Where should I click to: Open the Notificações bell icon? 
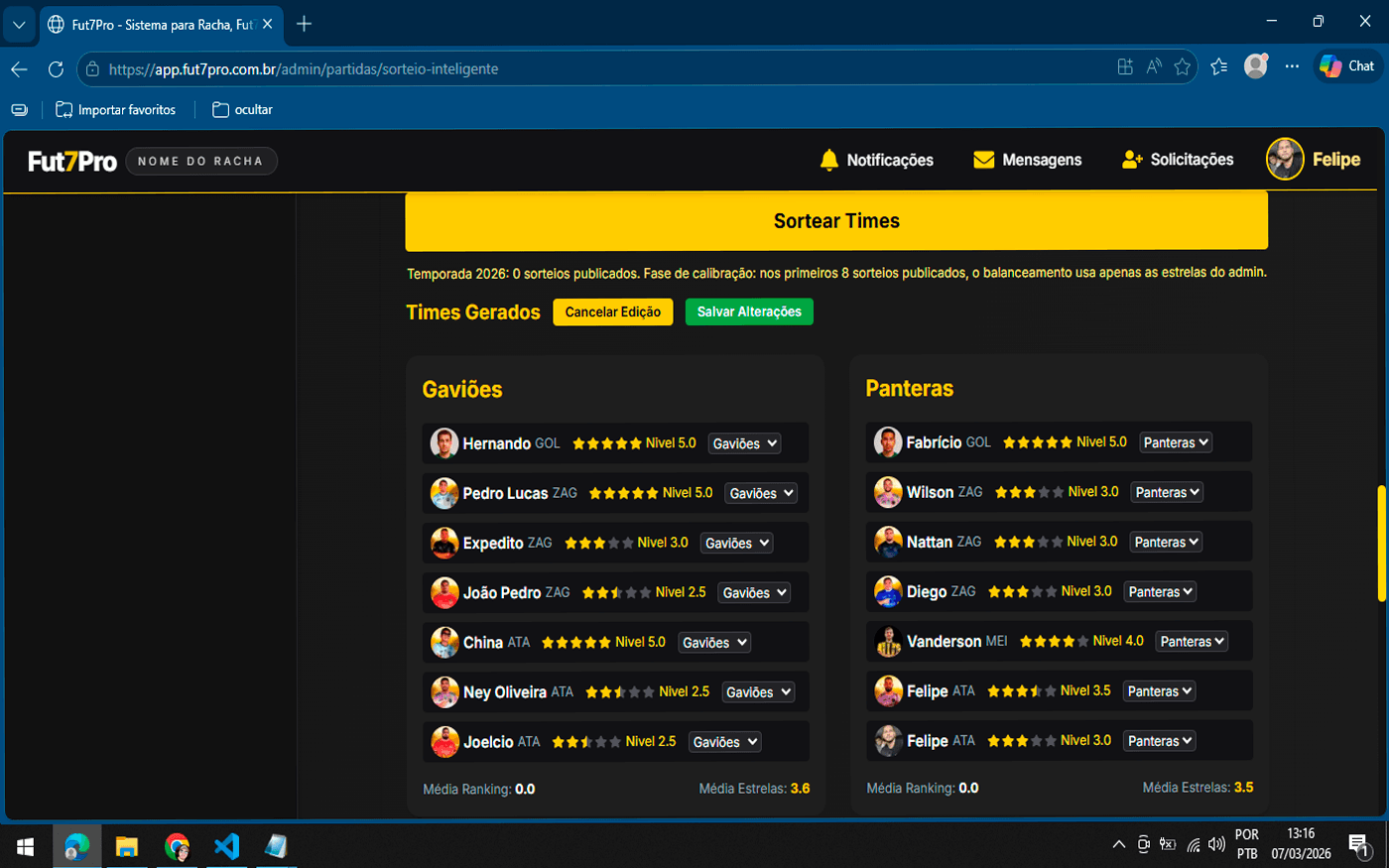click(829, 160)
